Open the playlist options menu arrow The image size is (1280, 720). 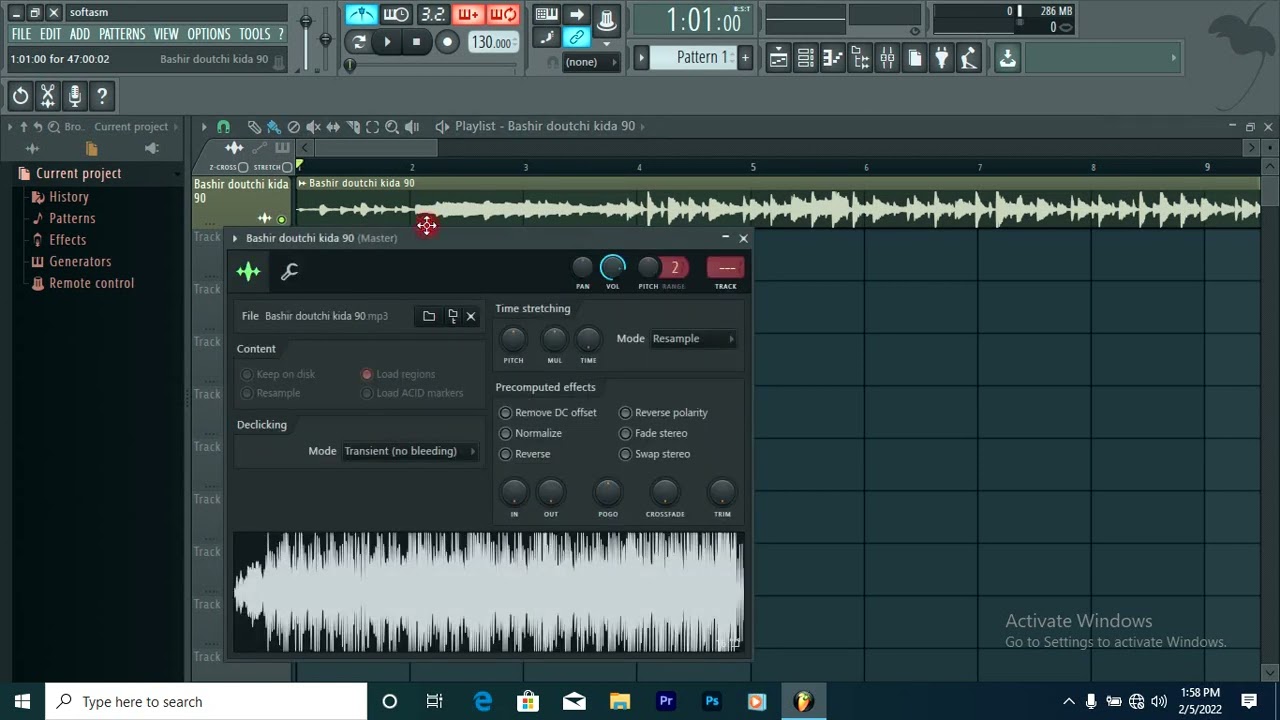(x=204, y=127)
